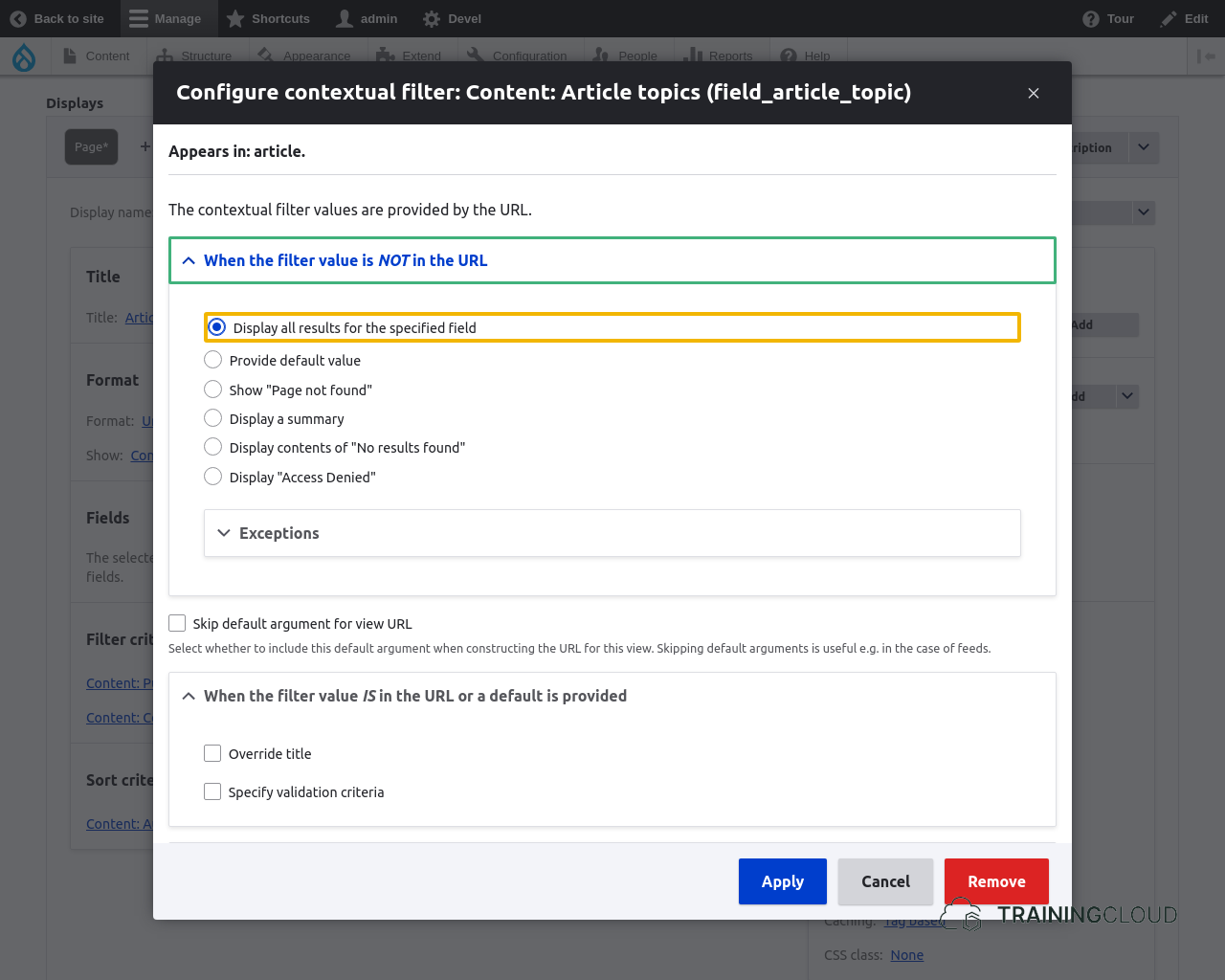Select Provide default value option

click(x=213, y=360)
